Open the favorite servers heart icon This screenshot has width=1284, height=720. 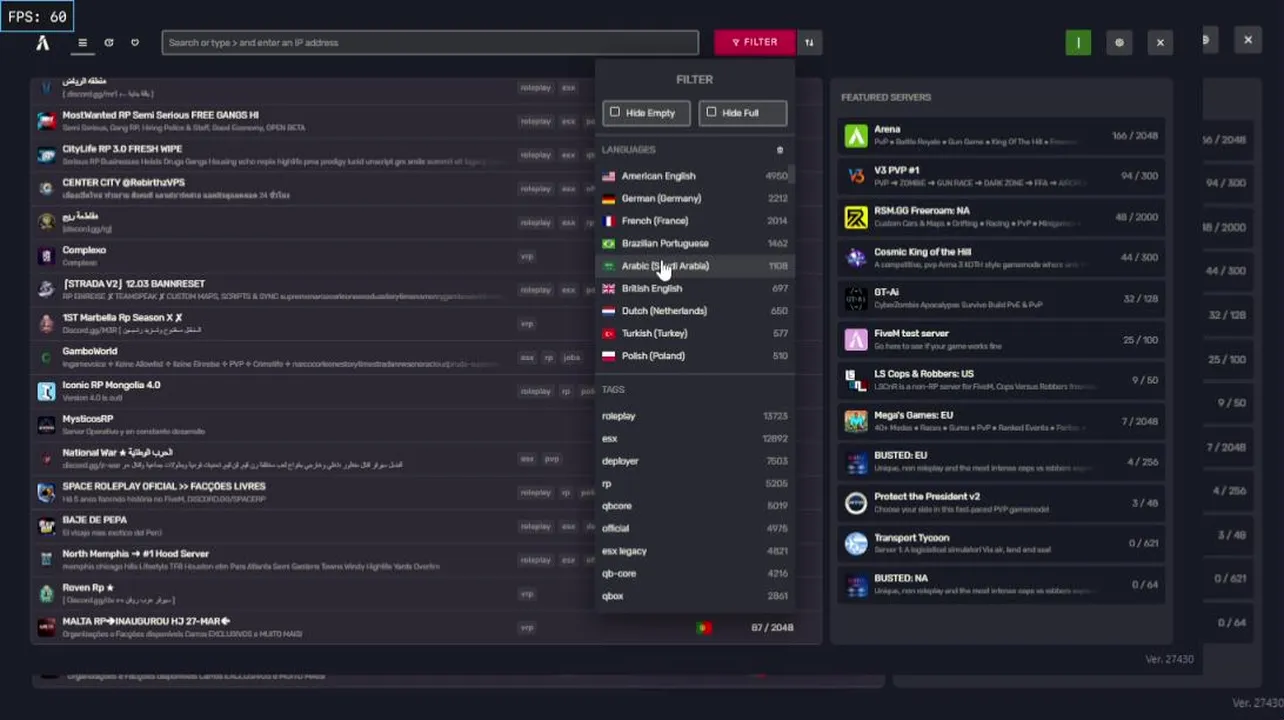click(x=135, y=43)
